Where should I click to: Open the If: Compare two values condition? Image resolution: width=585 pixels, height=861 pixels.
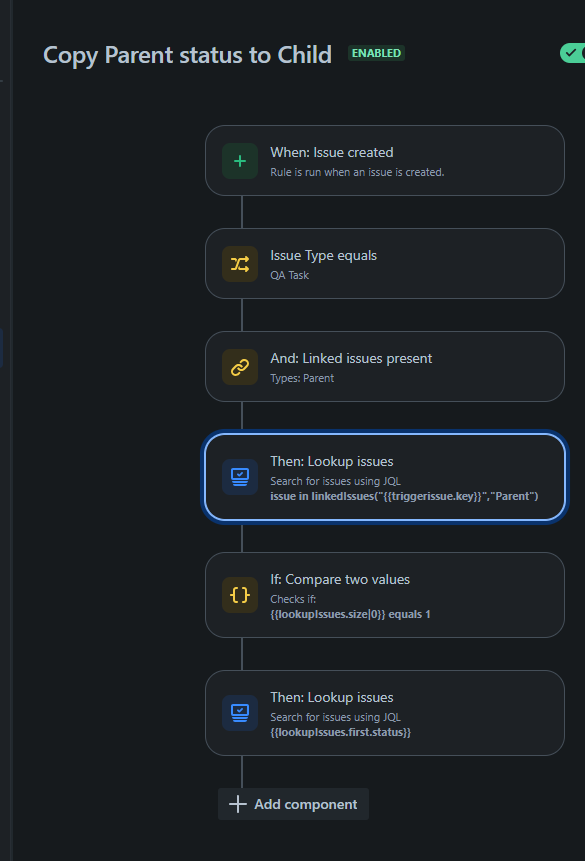tap(385, 595)
